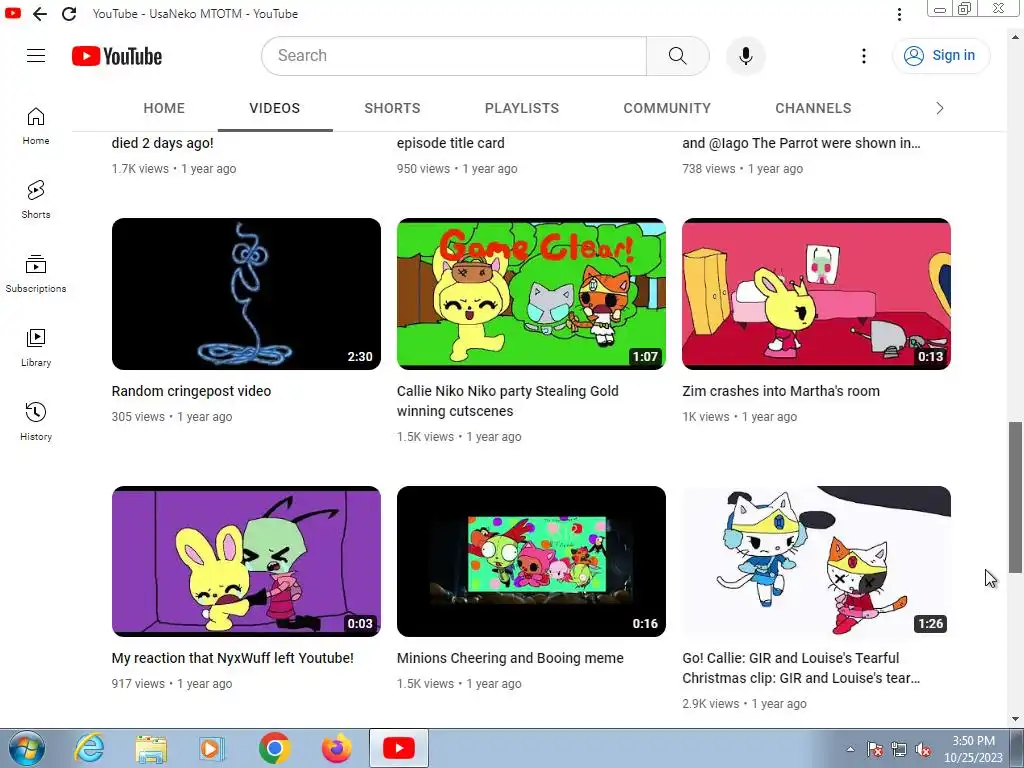
Task: Select YouTube app in taskbar
Action: tap(398, 748)
